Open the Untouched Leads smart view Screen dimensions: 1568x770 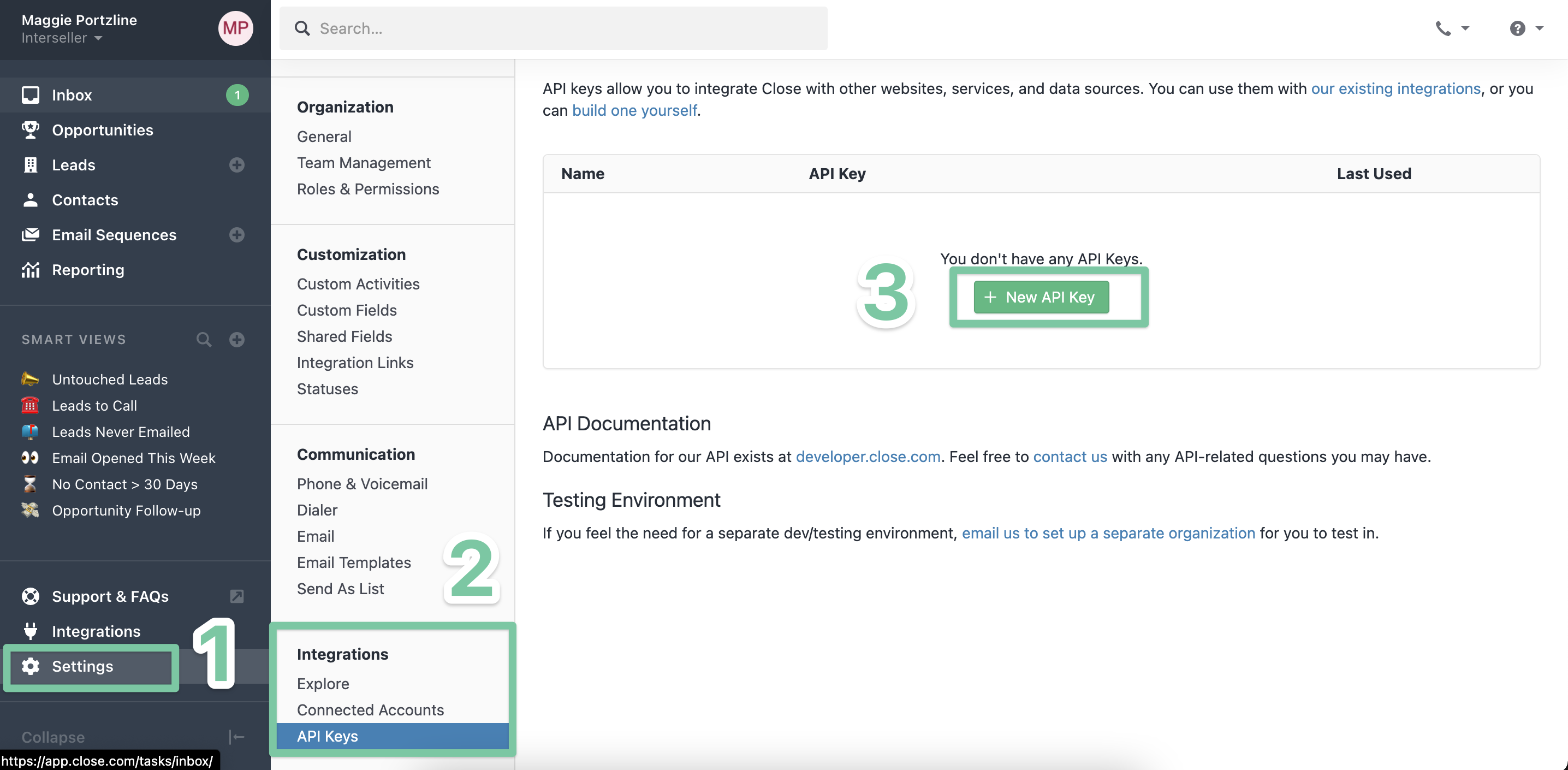point(110,379)
